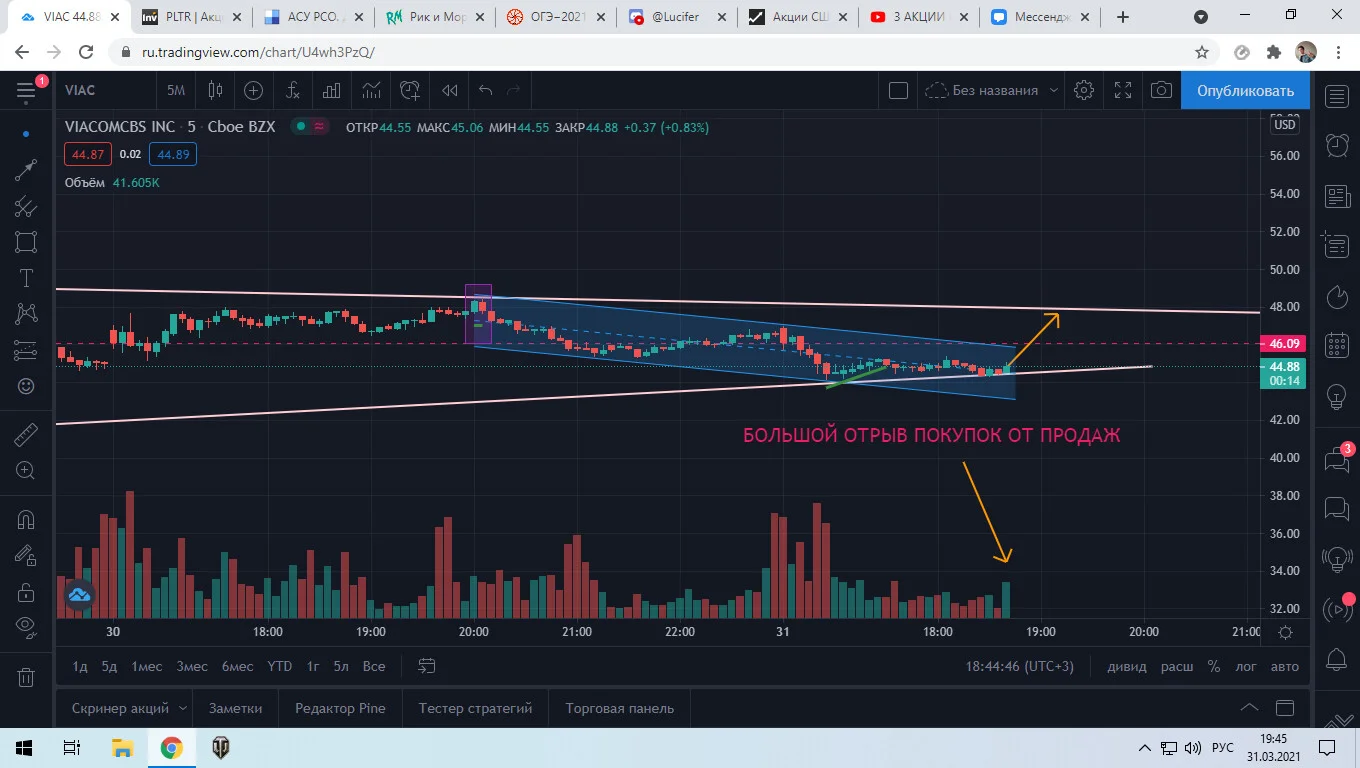
Task: Select the patterns drawing tool
Action: pos(26,314)
